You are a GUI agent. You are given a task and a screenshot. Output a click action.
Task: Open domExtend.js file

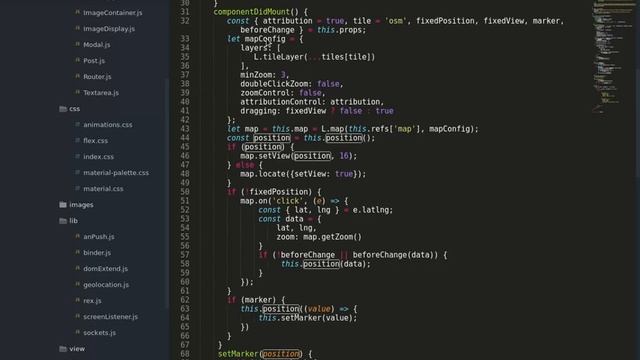coord(105,269)
